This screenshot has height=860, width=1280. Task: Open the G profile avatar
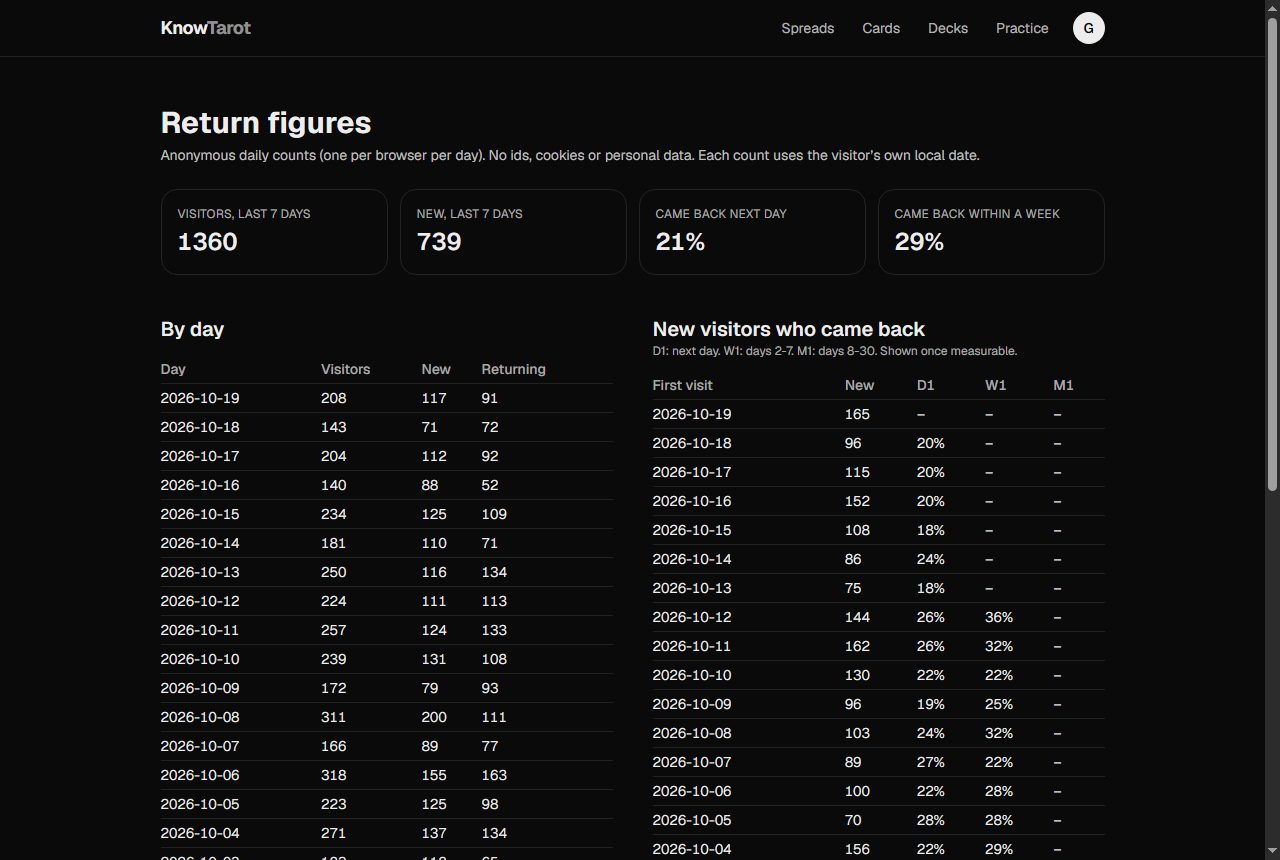coord(1088,28)
